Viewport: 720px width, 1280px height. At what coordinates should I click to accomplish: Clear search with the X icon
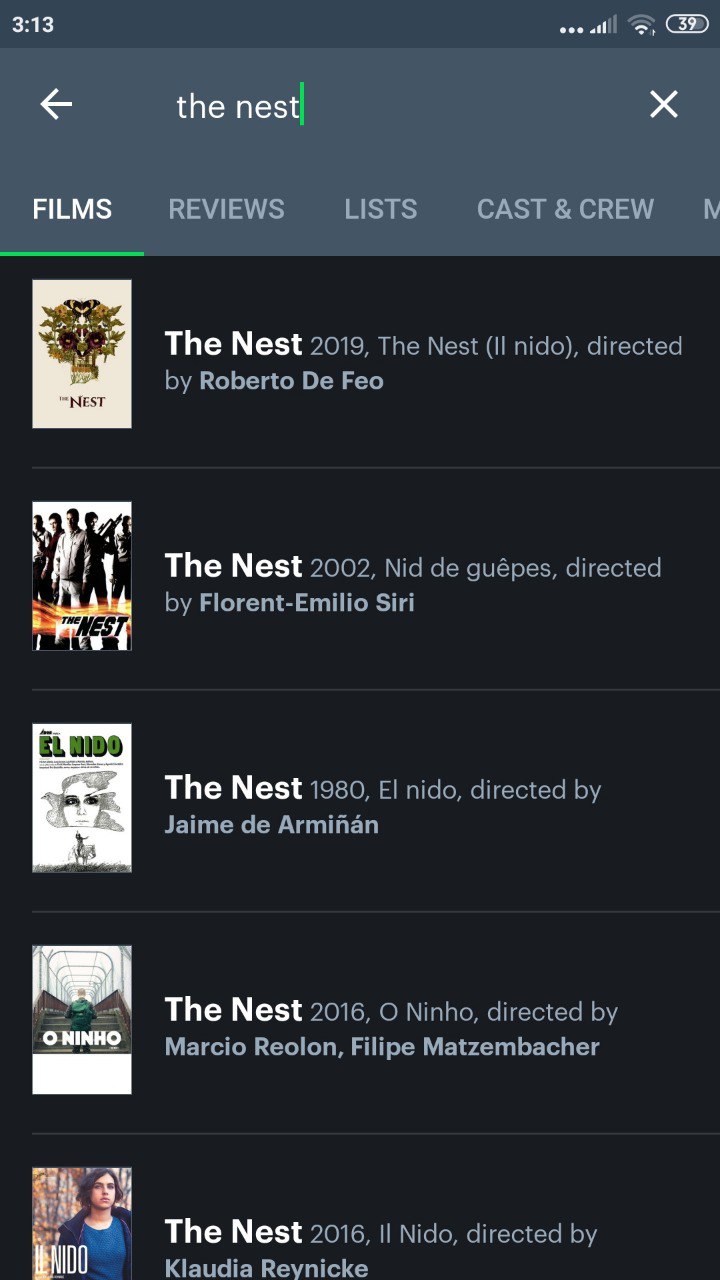pyautogui.click(x=664, y=105)
